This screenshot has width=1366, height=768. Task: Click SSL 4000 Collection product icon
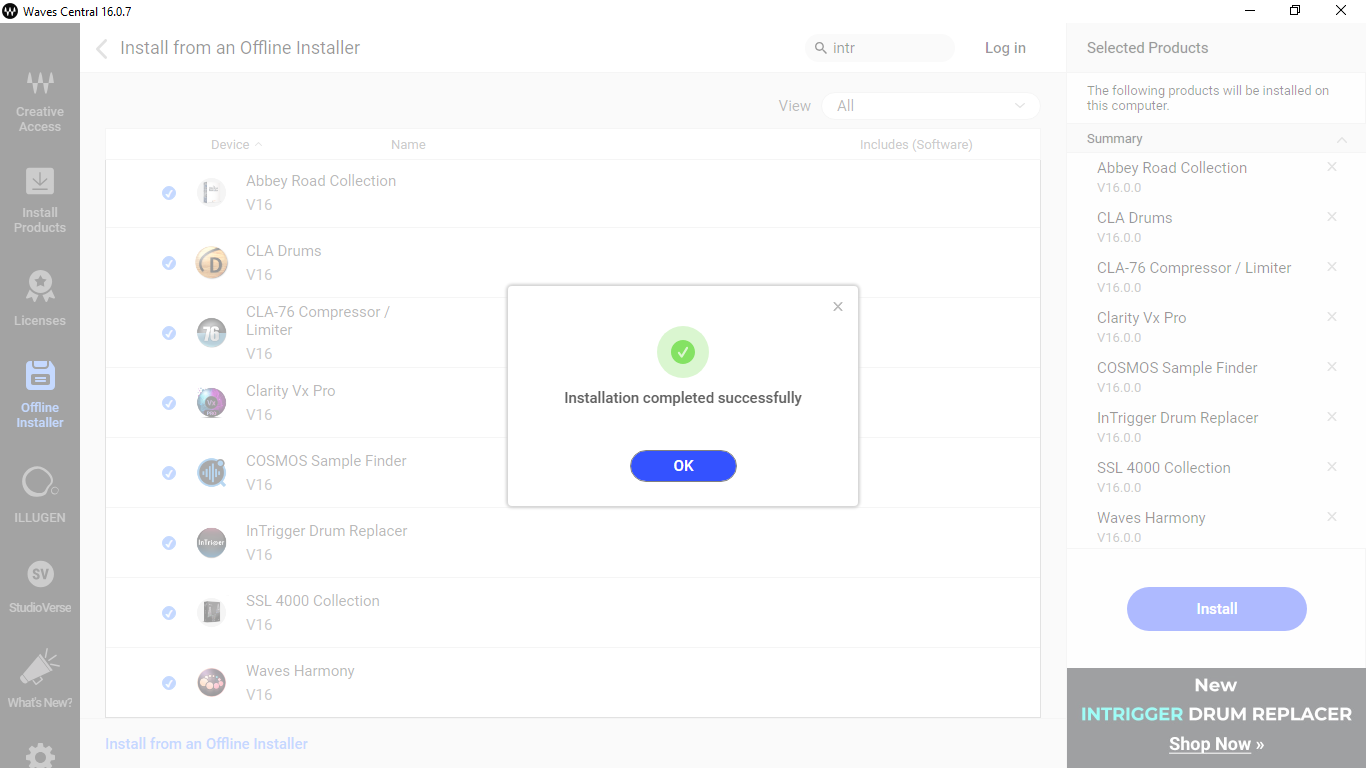pyautogui.click(x=211, y=613)
